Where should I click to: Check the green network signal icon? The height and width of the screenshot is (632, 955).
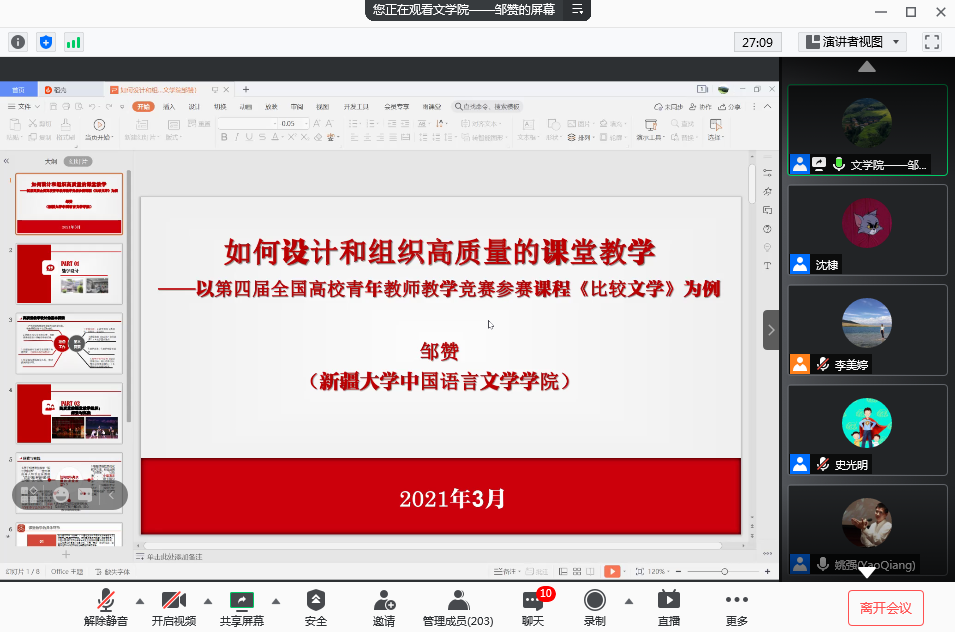73,42
